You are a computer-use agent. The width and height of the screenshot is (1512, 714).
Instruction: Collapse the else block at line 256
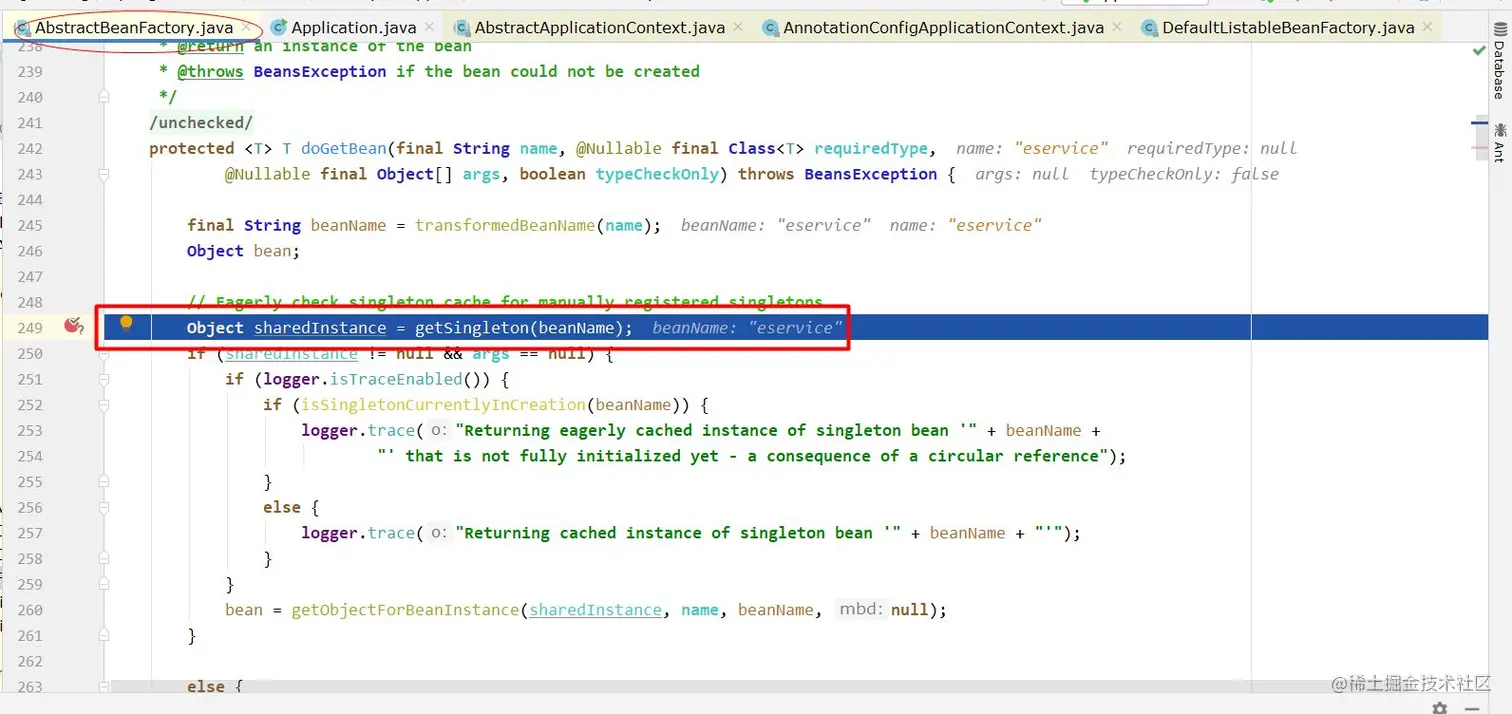pyautogui.click(x=103, y=508)
